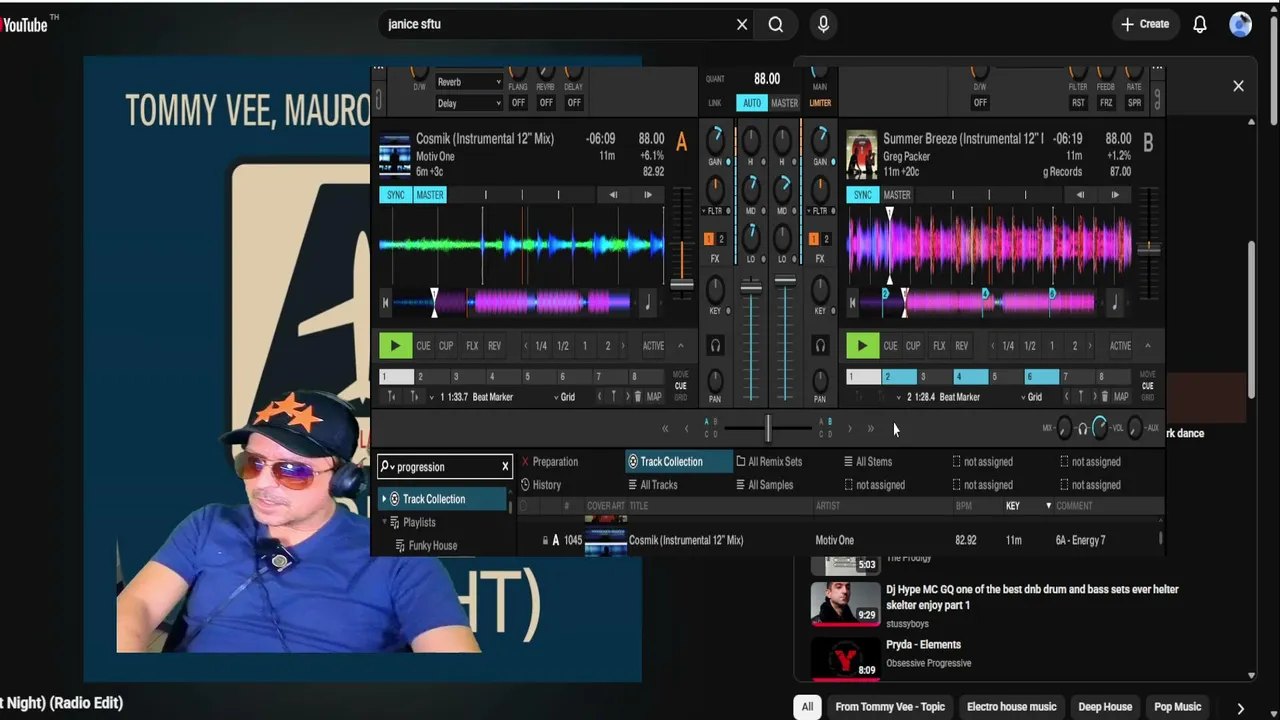Toggle headphone cue for deck B channel
Screen dimensions: 1280x720
tap(820, 346)
